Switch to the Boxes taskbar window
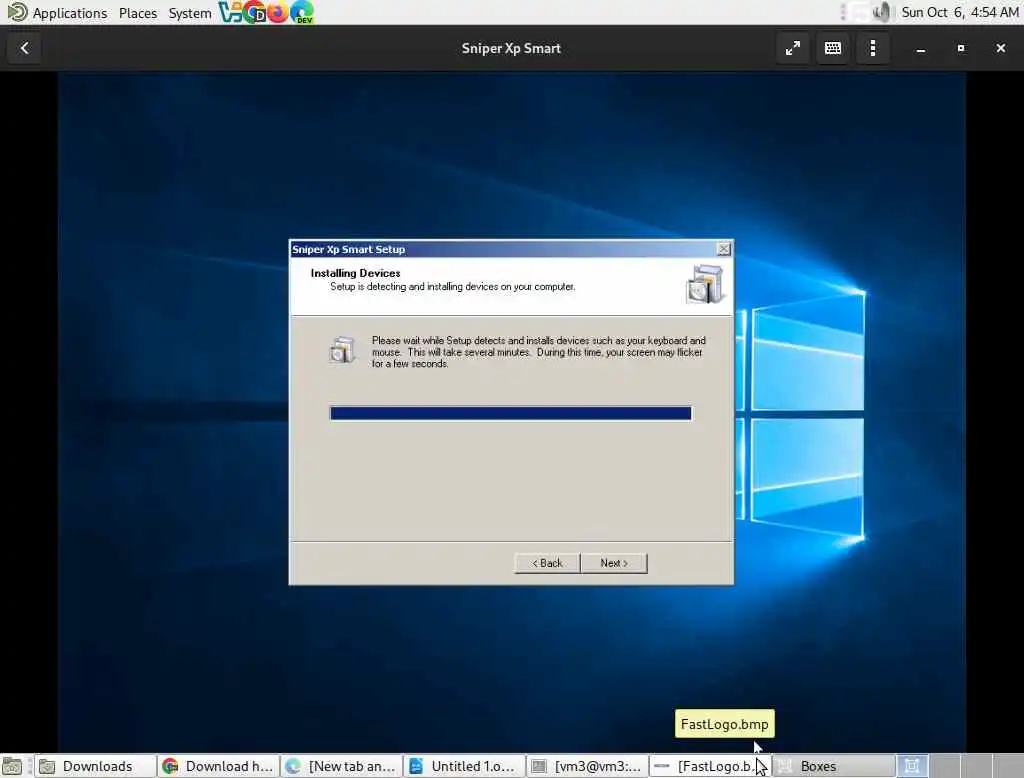This screenshot has height=778, width=1024. pyautogui.click(x=834, y=766)
